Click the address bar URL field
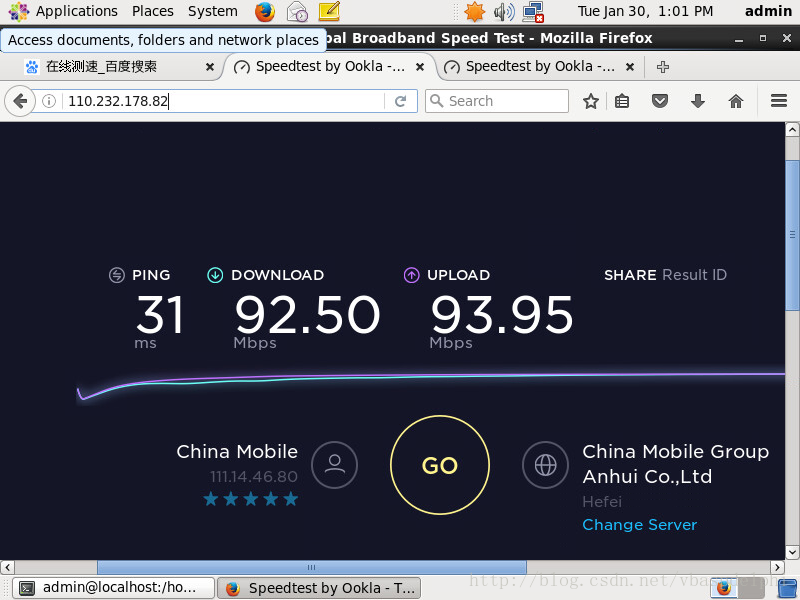The height and width of the screenshot is (600, 800). 222,101
